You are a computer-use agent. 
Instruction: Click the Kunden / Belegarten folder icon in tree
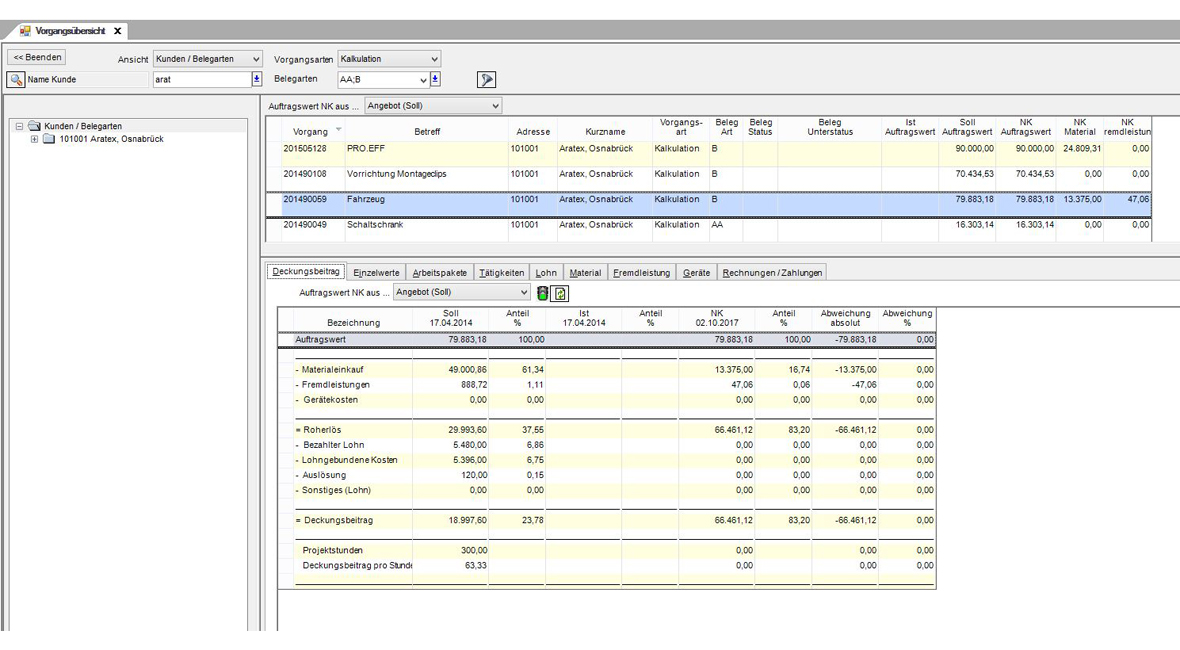pos(34,127)
